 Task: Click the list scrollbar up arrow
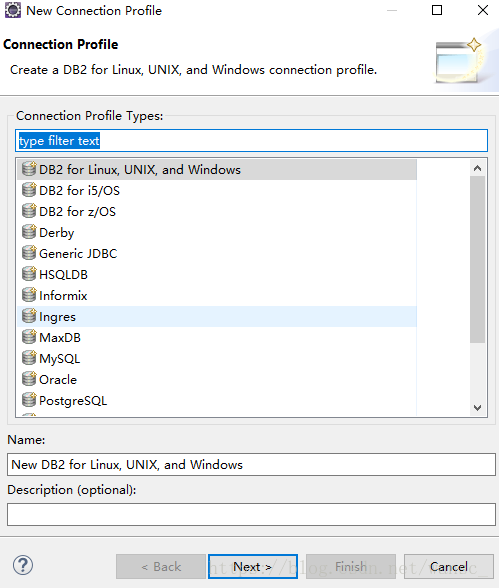click(x=477, y=168)
